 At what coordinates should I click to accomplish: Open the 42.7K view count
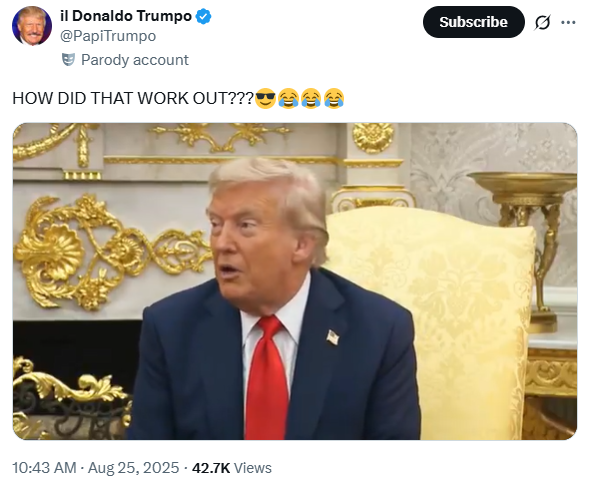click(x=211, y=468)
